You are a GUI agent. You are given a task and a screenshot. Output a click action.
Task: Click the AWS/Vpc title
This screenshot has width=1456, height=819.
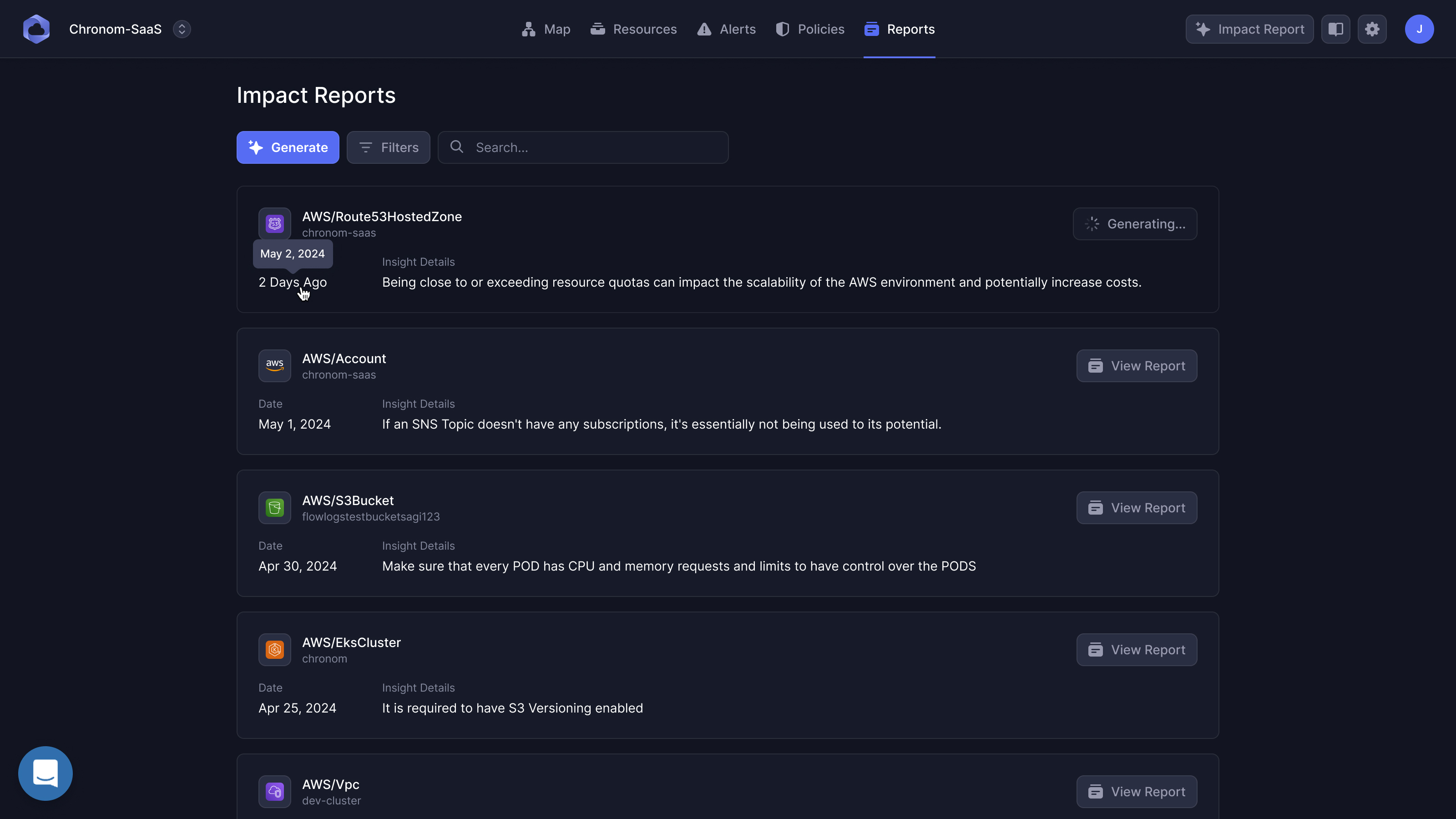pyautogui.click(x=331, y=784)
